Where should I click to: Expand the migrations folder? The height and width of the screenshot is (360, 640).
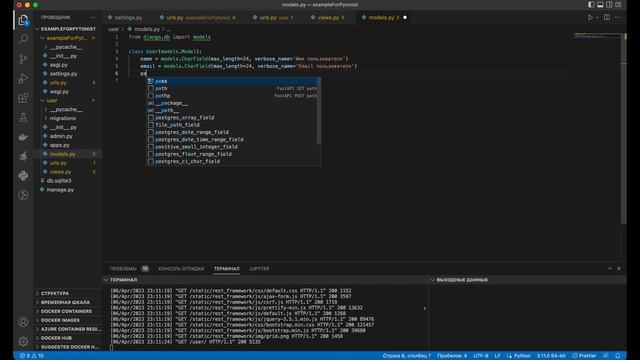[x=68, y=118]
